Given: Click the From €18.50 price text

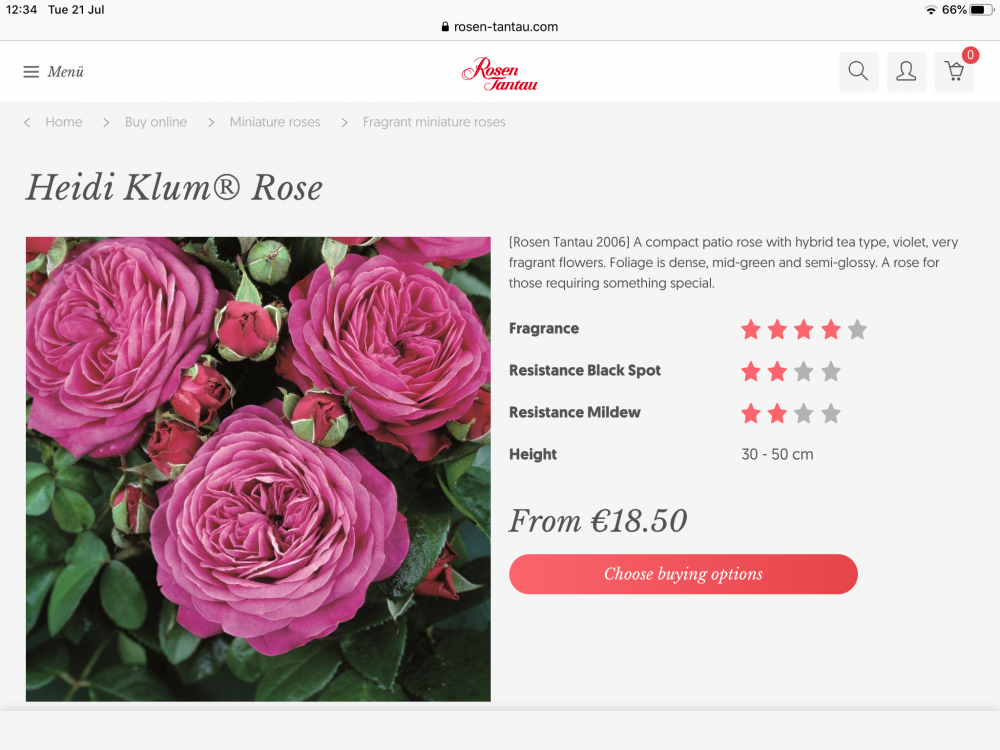Looking at the screenshot, I should (x=598, y=520).
